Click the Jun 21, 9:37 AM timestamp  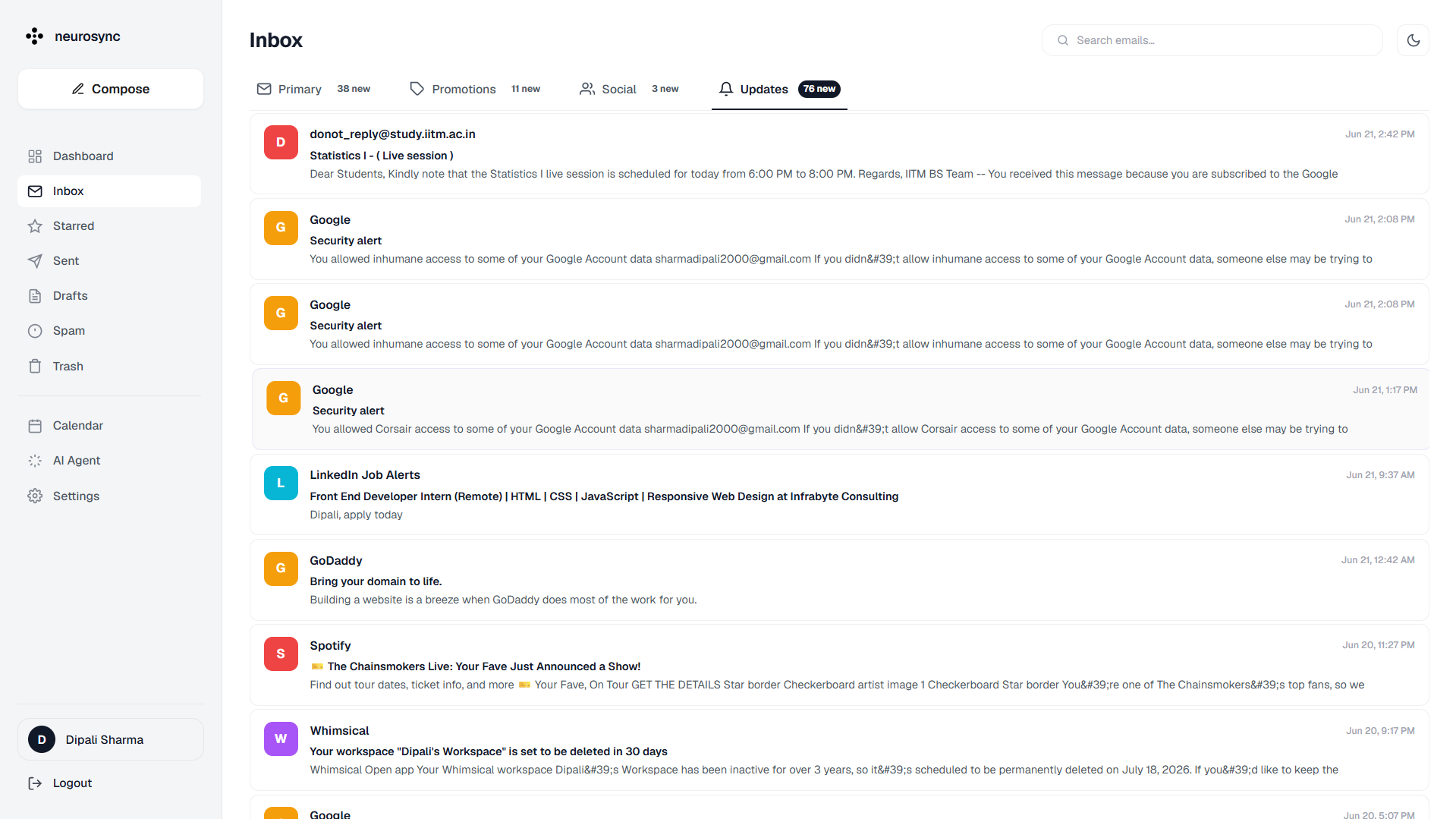click(x=1380, y=475)
